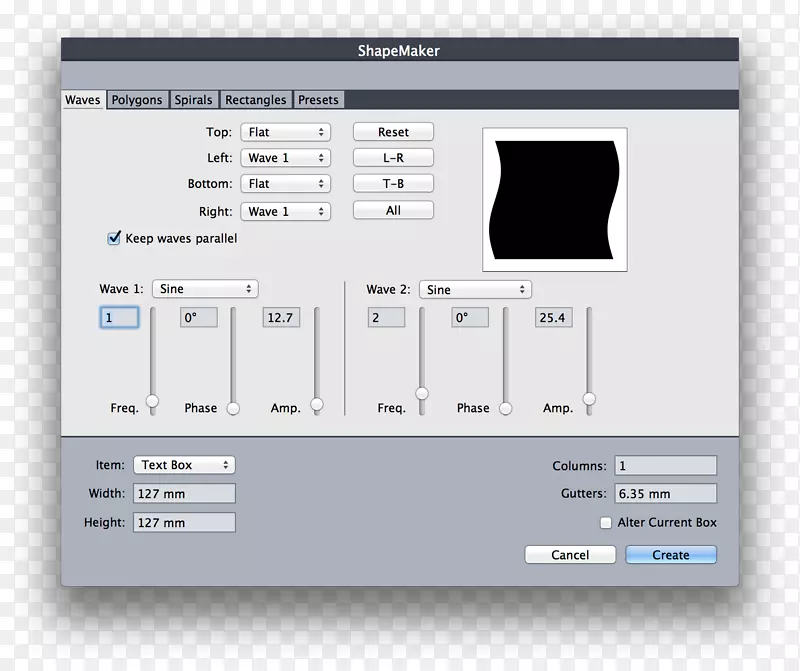Click the Create button
800x671 pixels.
point(671,555)
